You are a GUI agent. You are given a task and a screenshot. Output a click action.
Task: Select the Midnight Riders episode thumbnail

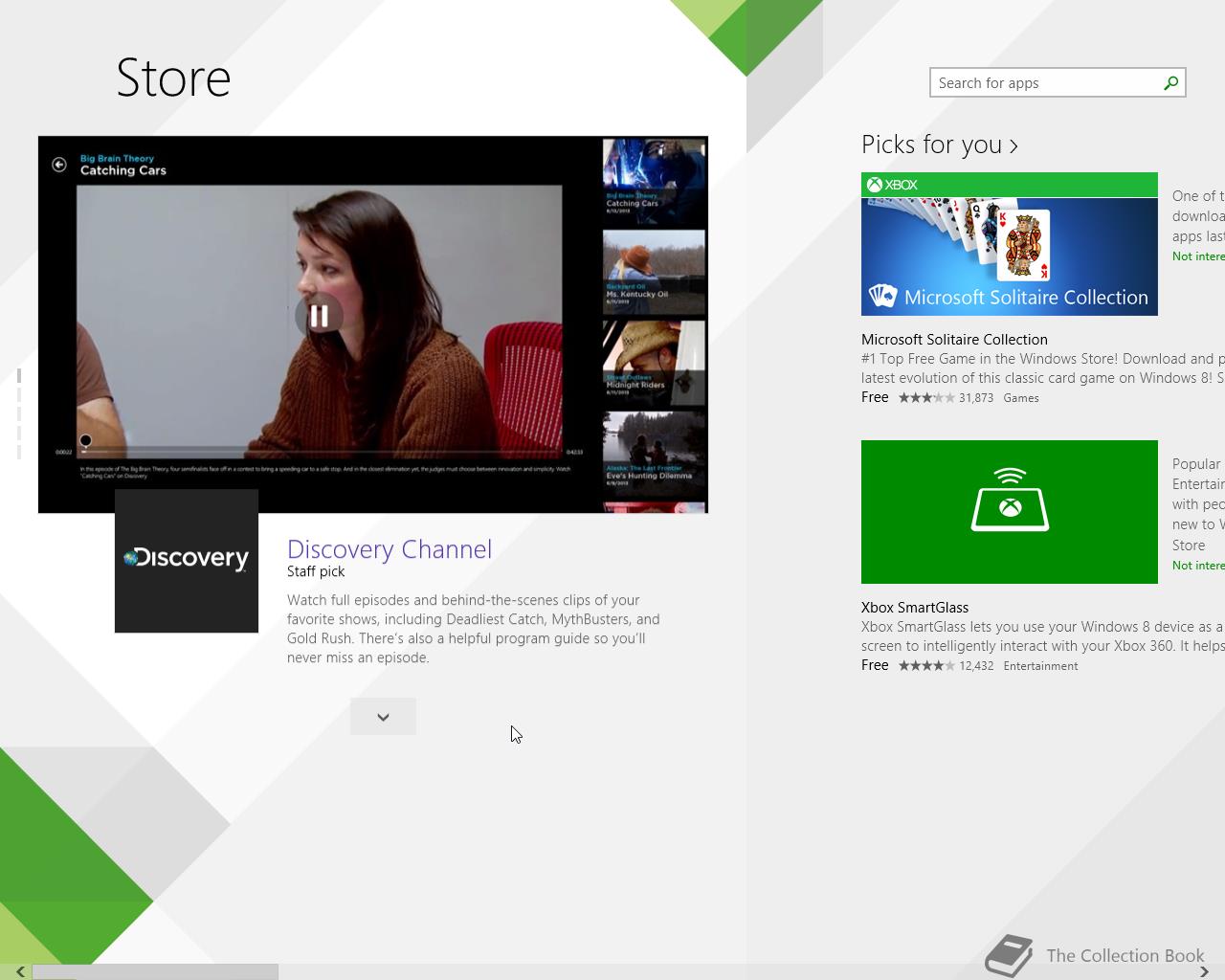pyautogui.click(x=655, y=362)
